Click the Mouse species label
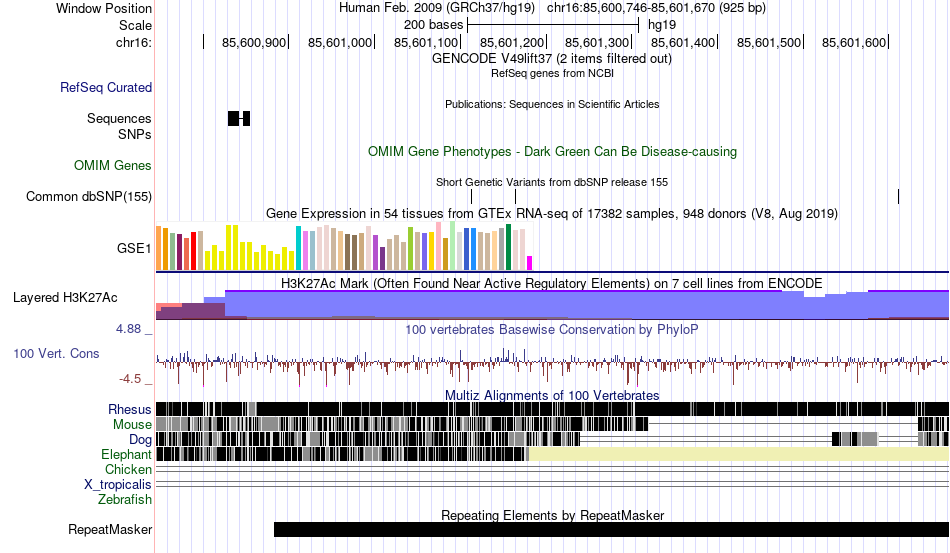 [x=132, y=425]
